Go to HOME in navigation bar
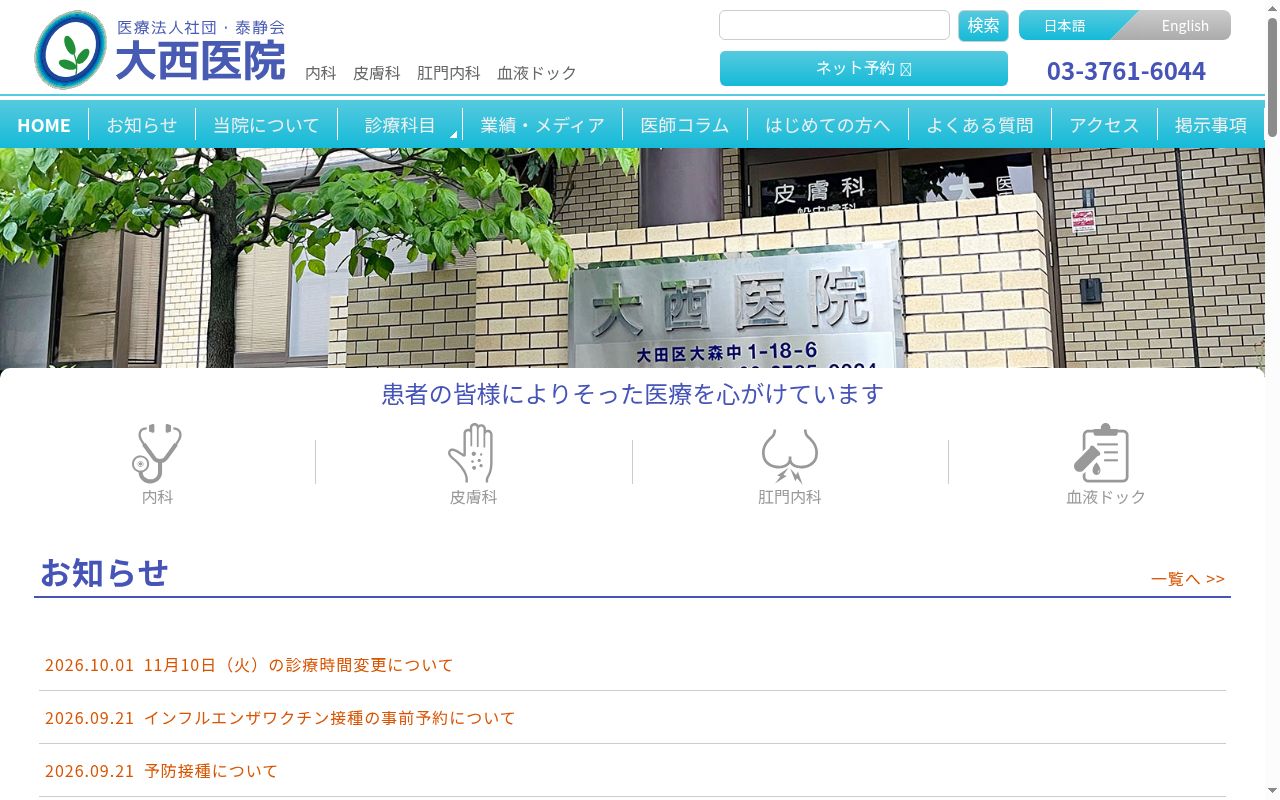1280x800 pixels. (44, 125)
